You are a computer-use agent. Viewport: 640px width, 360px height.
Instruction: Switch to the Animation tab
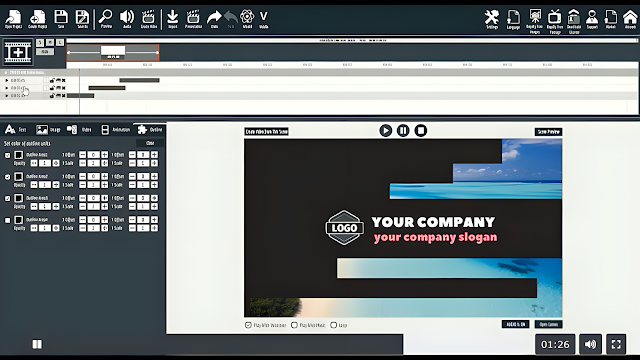tap(116, 129)
